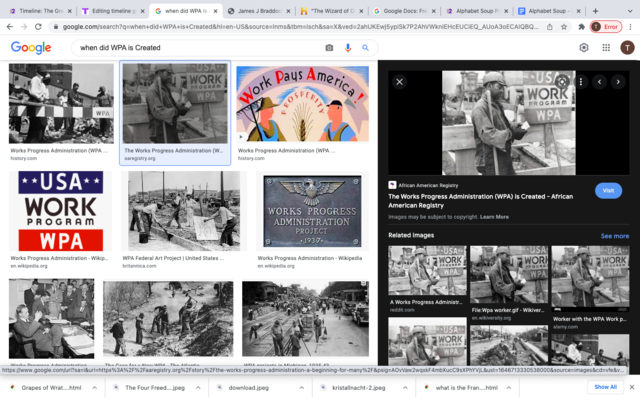
Task: Start voice search with the microphone
Action: [x=348, y=48]
